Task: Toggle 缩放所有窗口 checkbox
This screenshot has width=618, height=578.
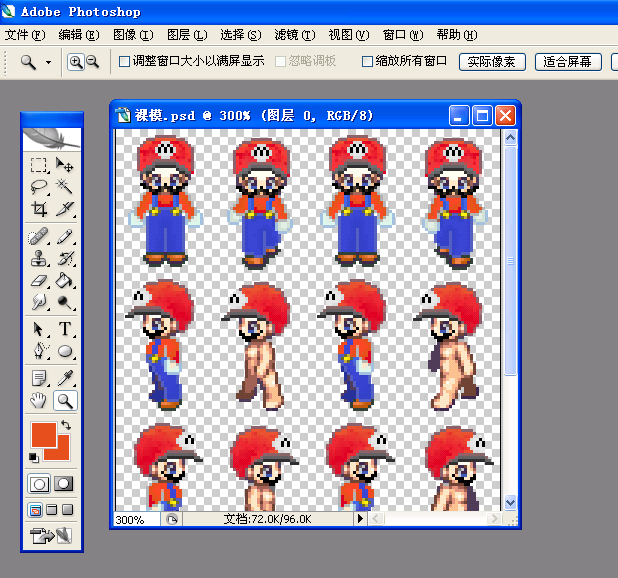Action: pos(367,61)
